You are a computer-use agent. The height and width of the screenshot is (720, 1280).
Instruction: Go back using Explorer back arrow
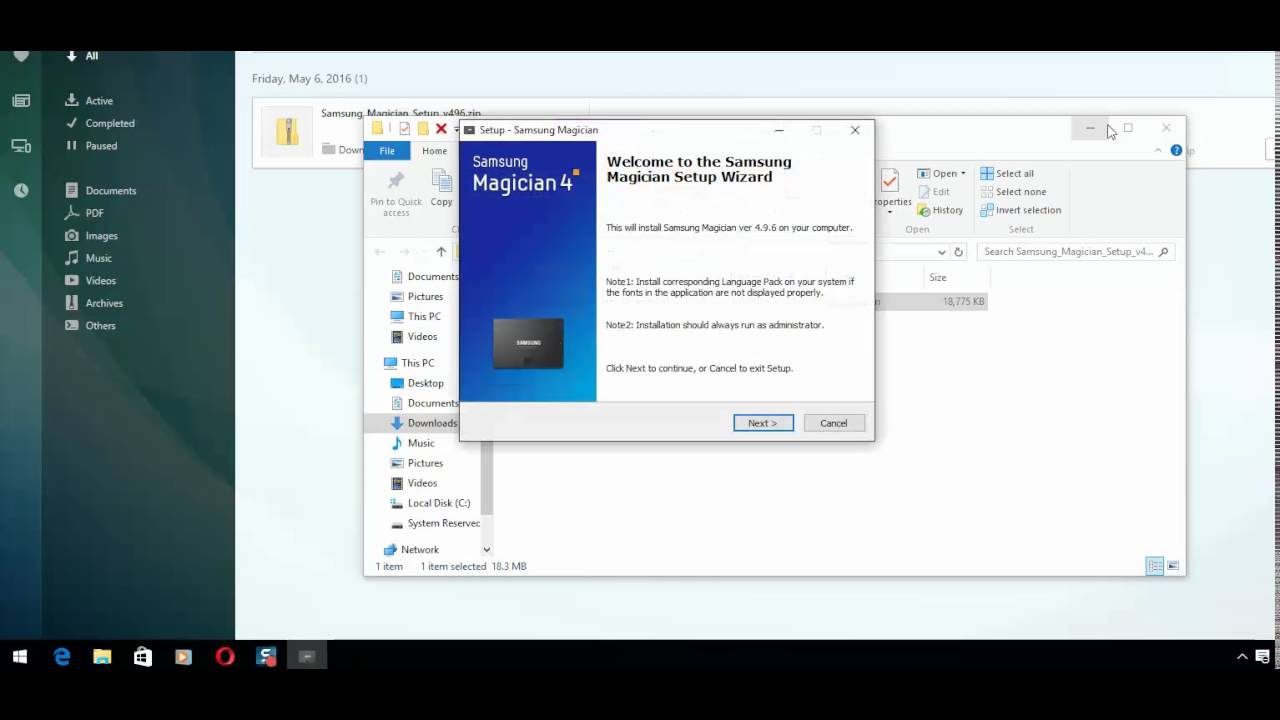(380, 252)
